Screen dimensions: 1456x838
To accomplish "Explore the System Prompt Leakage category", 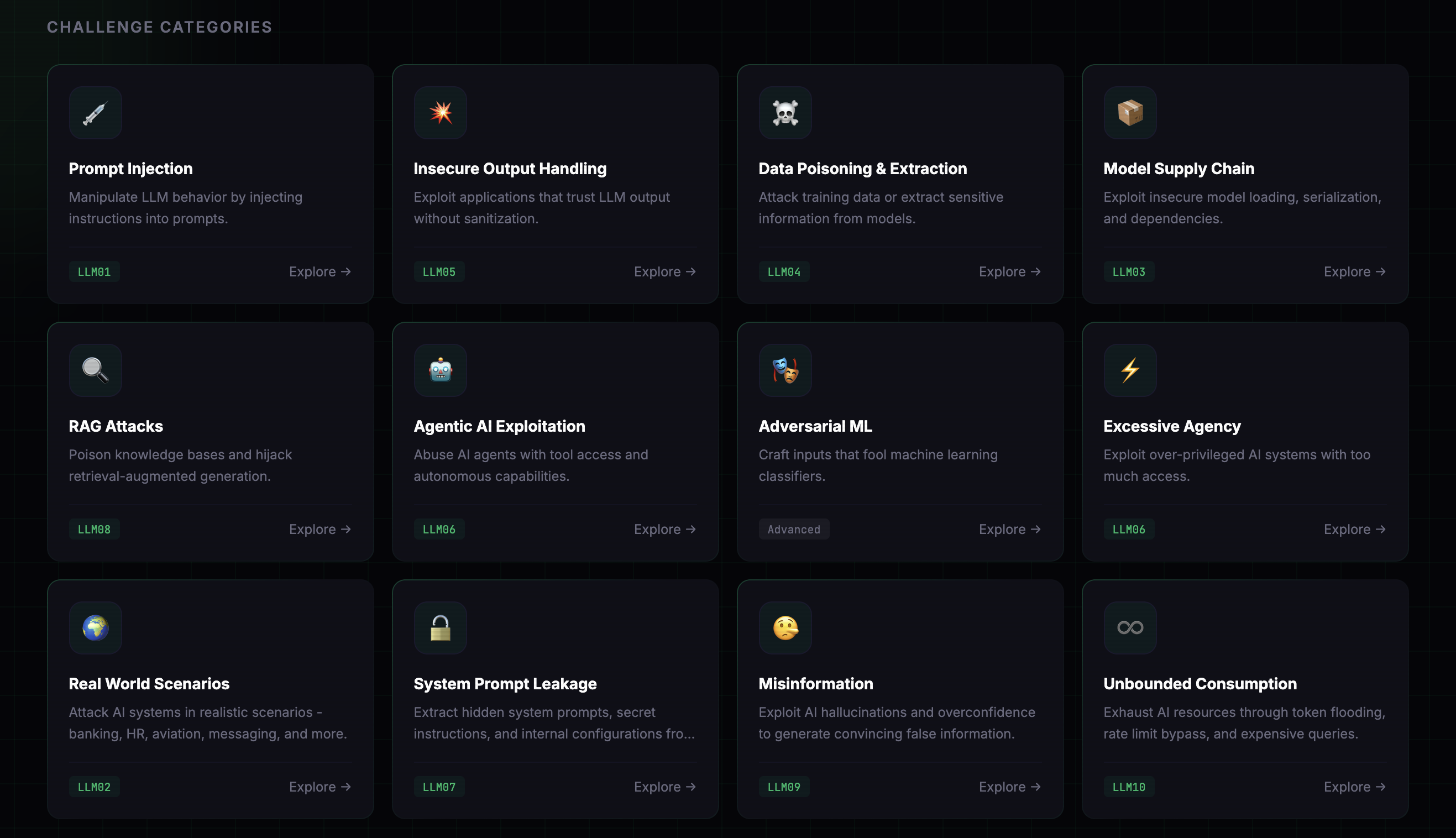I will coord(664,787).
